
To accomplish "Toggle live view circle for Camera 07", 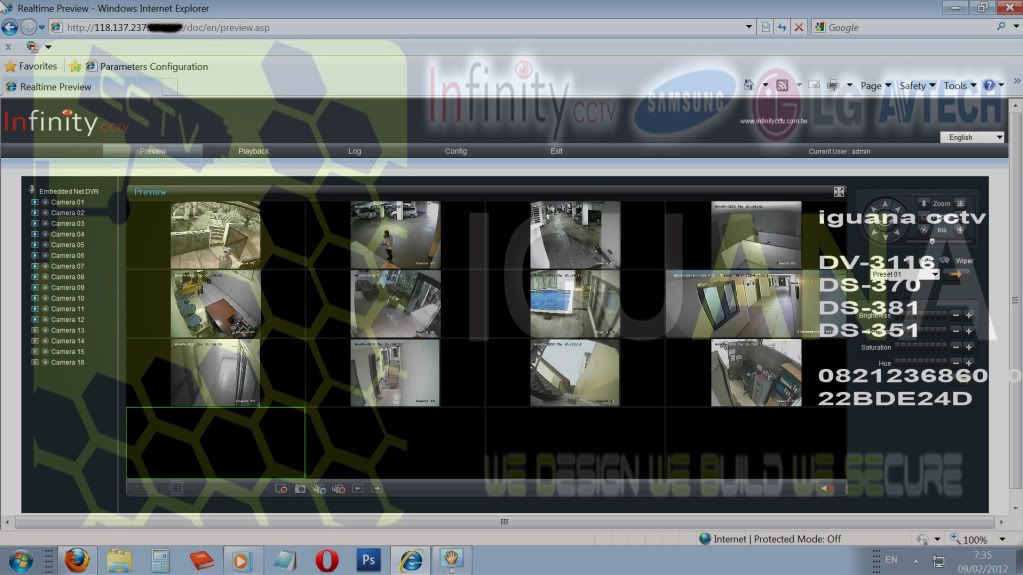I will click(45, 266).
